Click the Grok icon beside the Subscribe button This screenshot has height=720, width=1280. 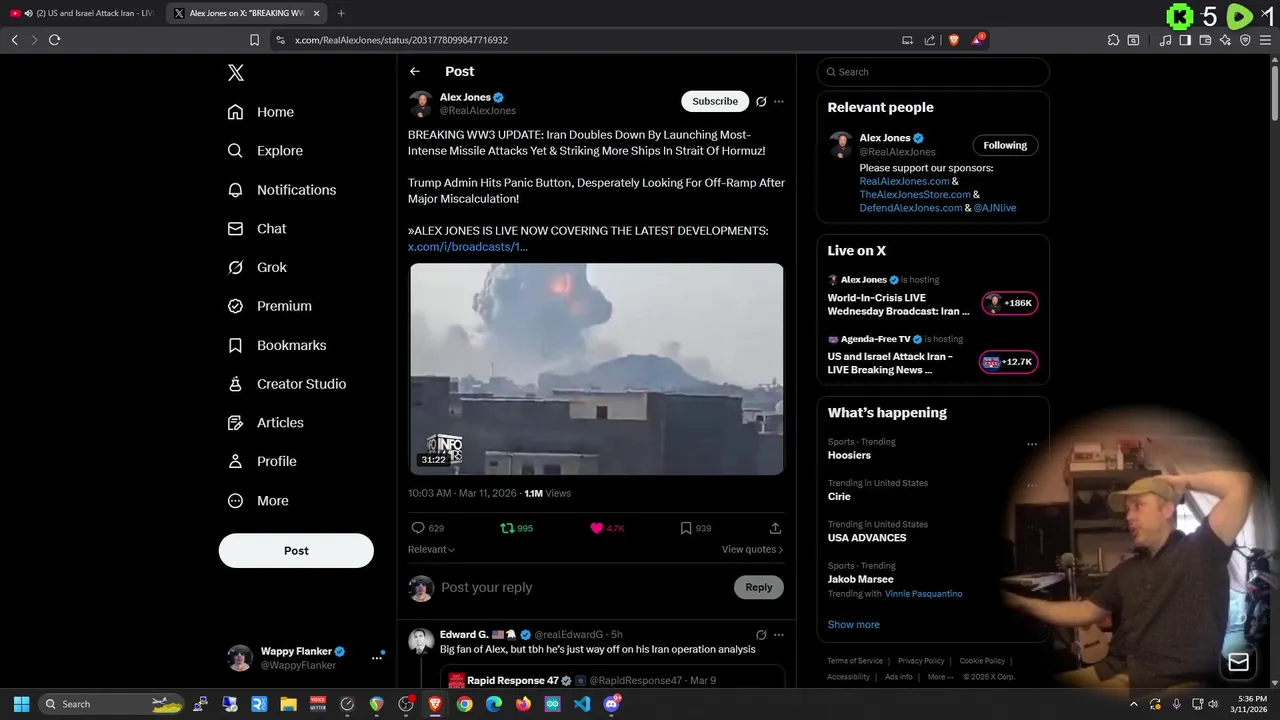pos(761,101)
